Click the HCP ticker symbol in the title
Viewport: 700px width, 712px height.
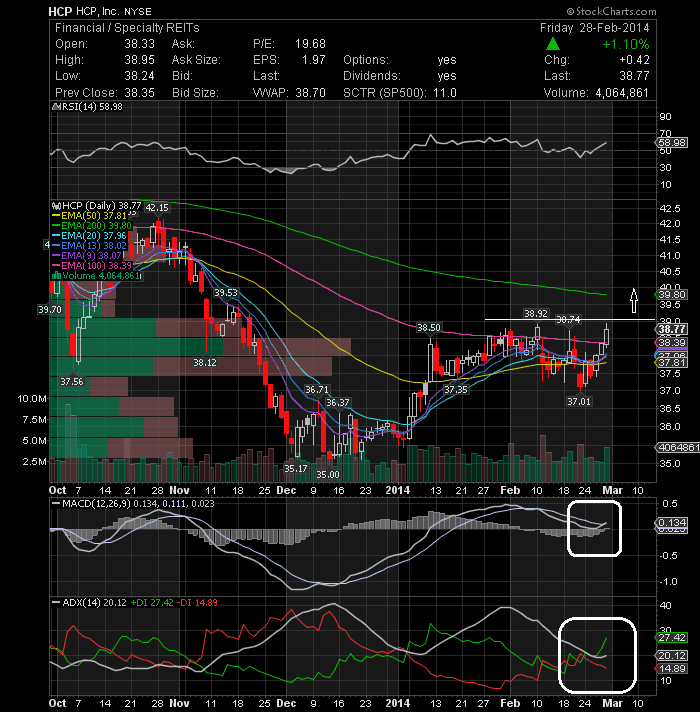tap(60, 11)
